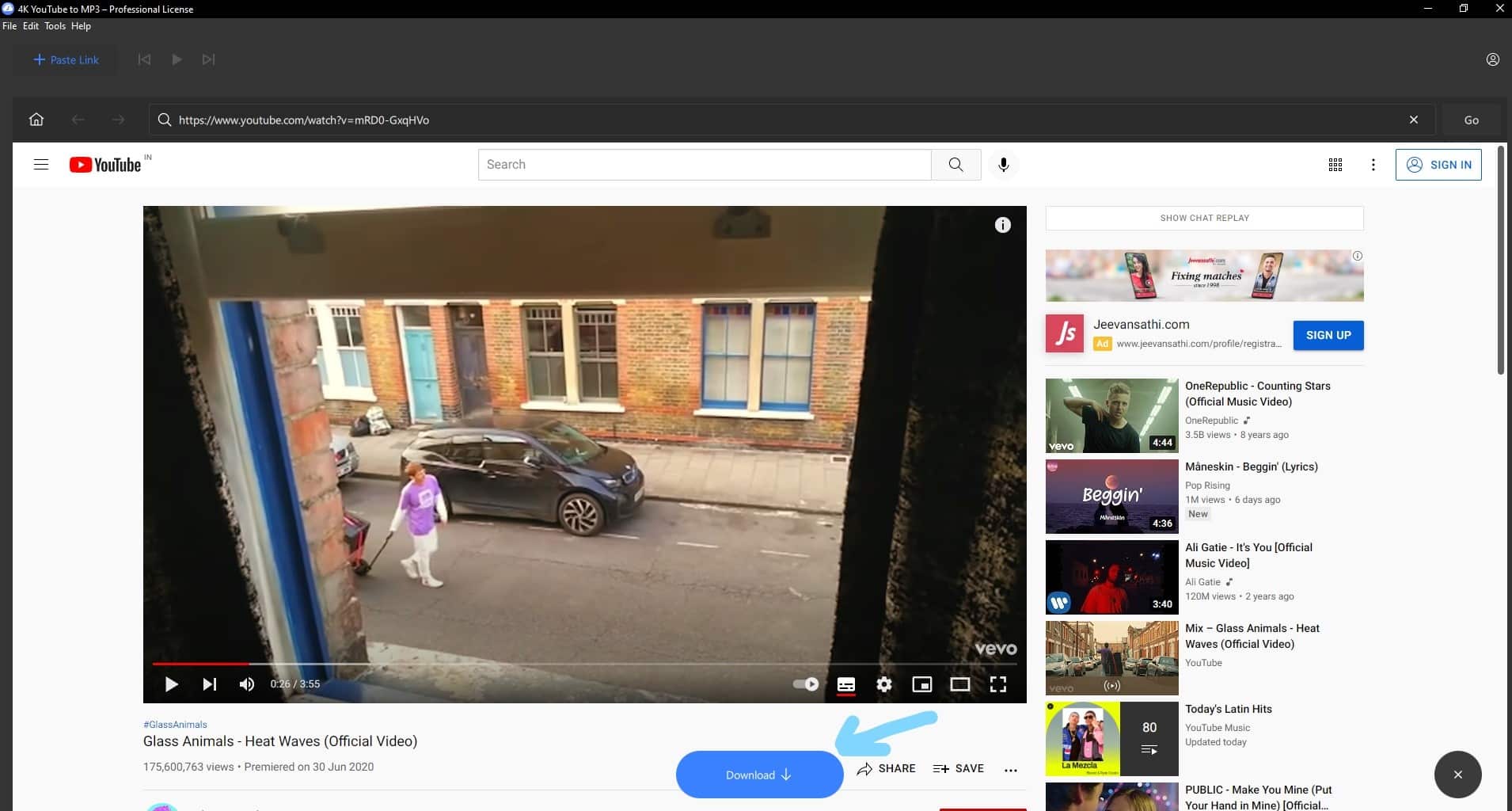The height and width of the screenshot is (811, 1512).
Task: Navigate forward in the in-app browser
Action: coord(118,120)
